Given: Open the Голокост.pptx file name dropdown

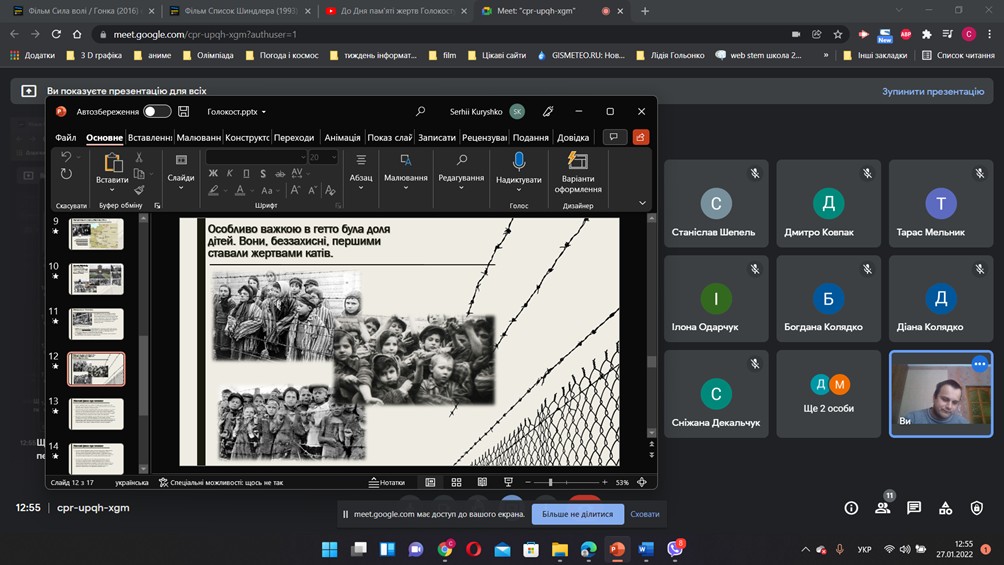Looking at the screenshot, I should tap(236, 111).
